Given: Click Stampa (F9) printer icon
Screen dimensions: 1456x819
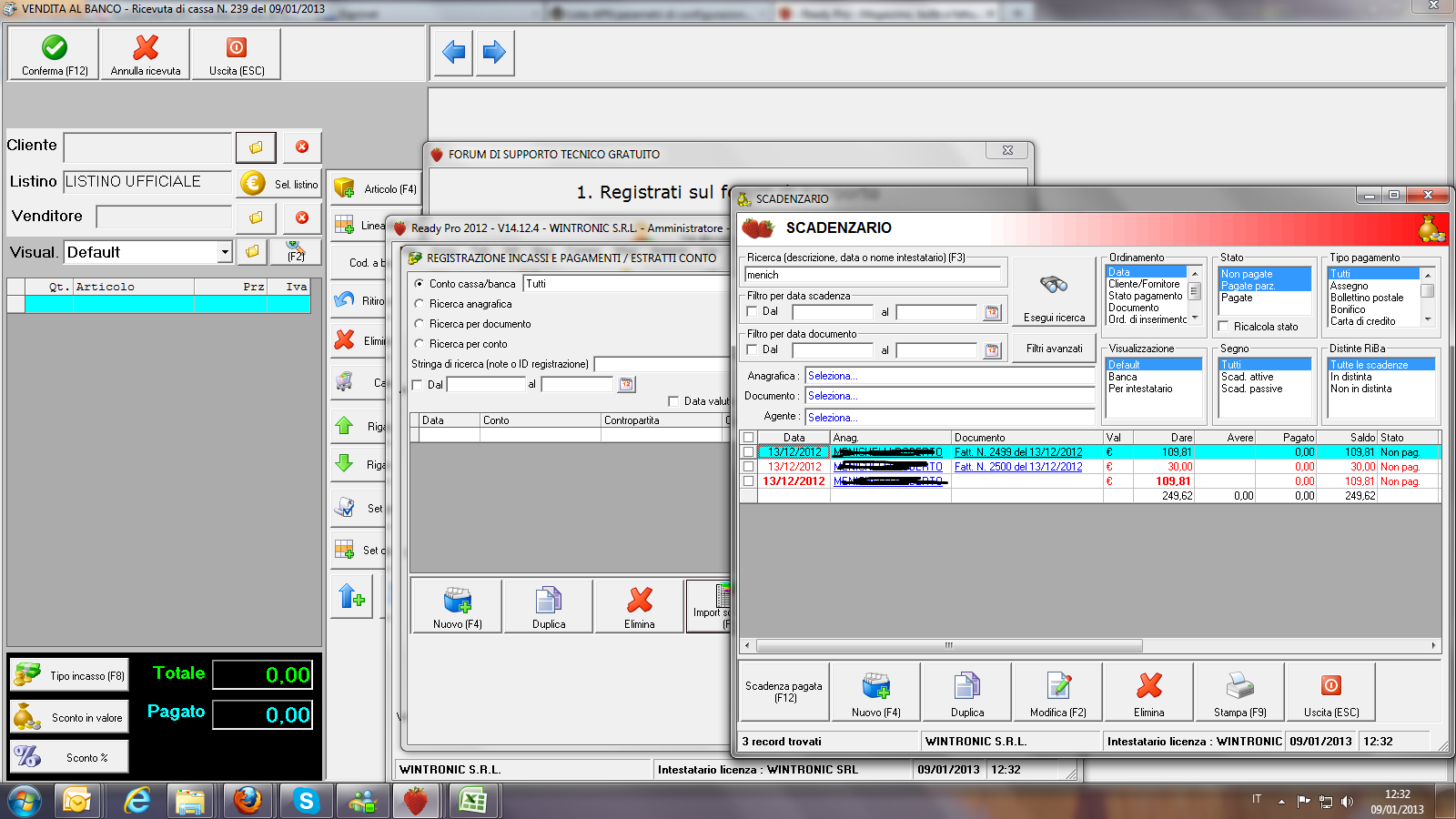Looking at the screenshot, I should pyautogui.click(x=1239, y=687).
